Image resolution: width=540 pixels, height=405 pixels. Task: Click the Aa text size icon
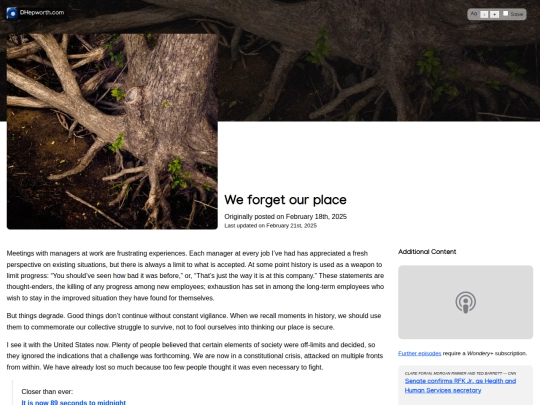coord(474,14)
